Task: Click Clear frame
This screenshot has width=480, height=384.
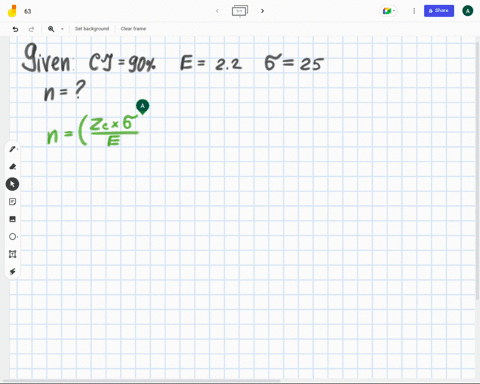Action: click(x=133, y=29)
